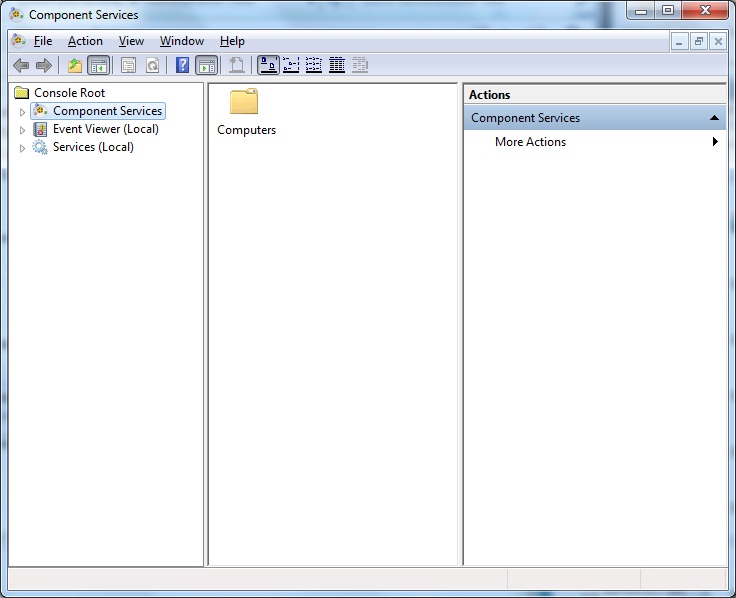The image size is (736, 598).
Task: Open the Window menu
Action: tap(182, 41)
